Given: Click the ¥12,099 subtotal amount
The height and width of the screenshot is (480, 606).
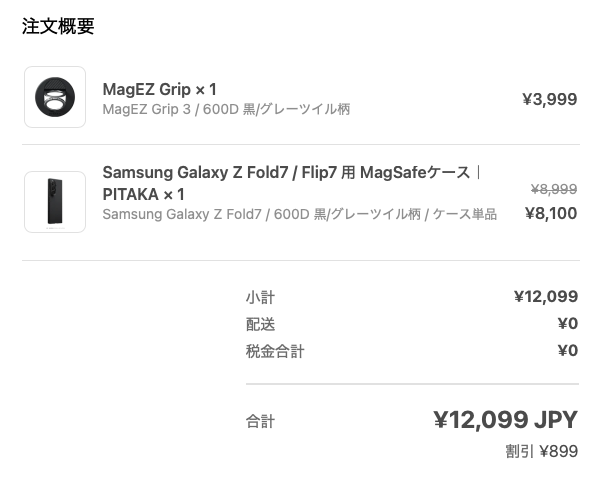Looking at the screenshot, I should pos(546,297).
